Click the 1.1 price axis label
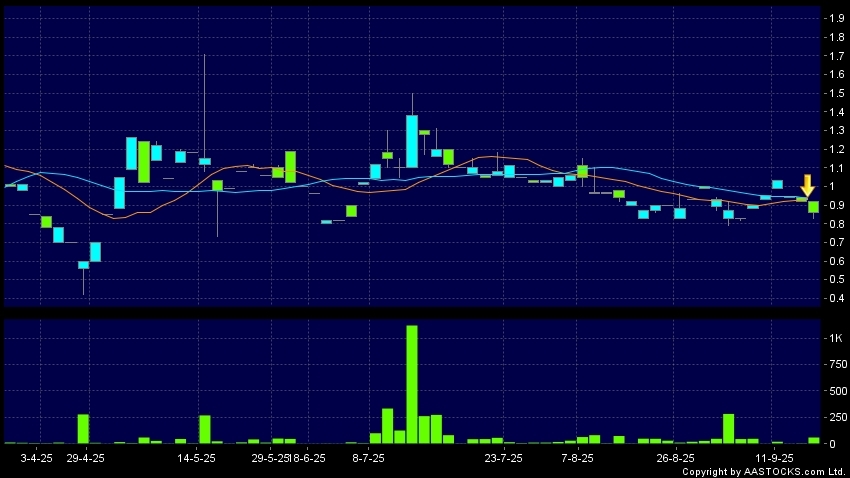The height and width of the screenshot is (478, 850). click(x=837, y=168)
